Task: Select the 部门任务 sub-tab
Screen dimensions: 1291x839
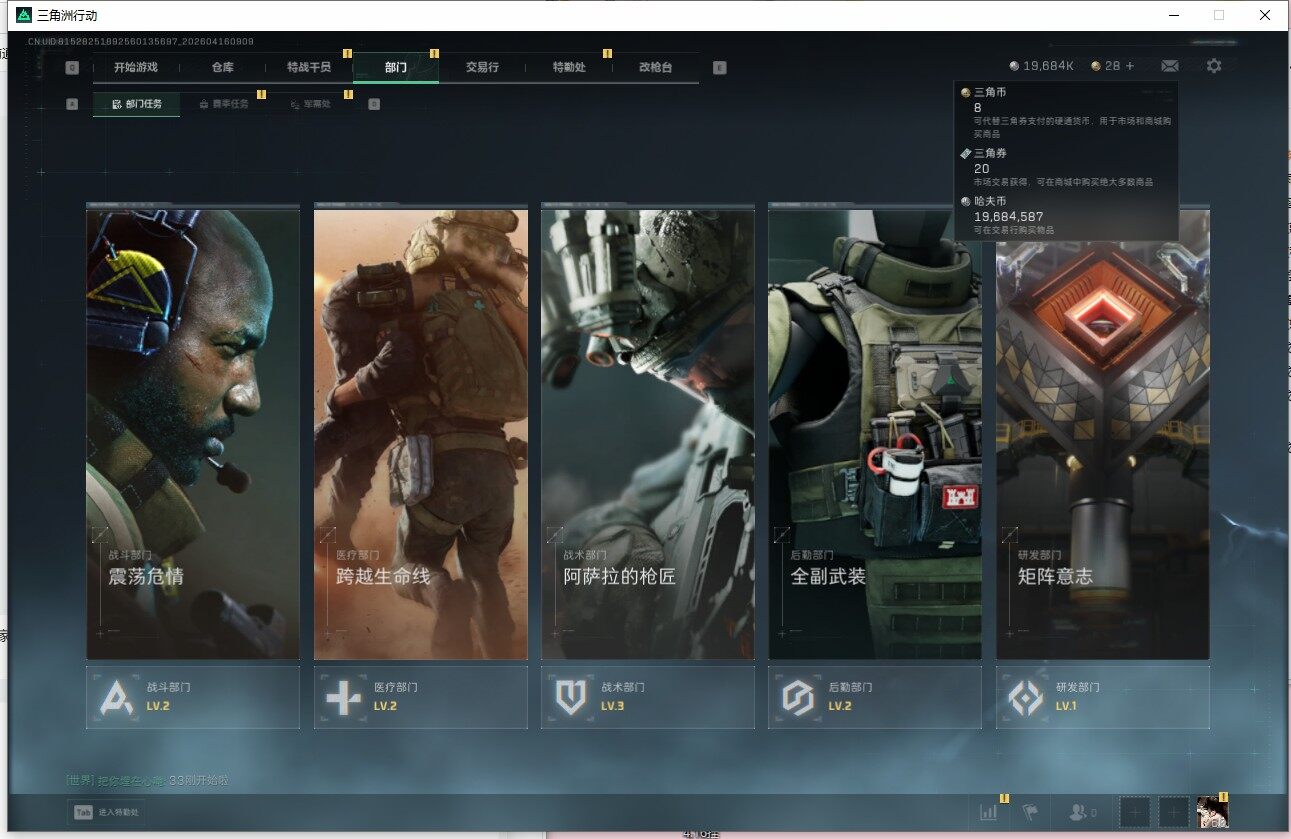Action: (137, 104)
